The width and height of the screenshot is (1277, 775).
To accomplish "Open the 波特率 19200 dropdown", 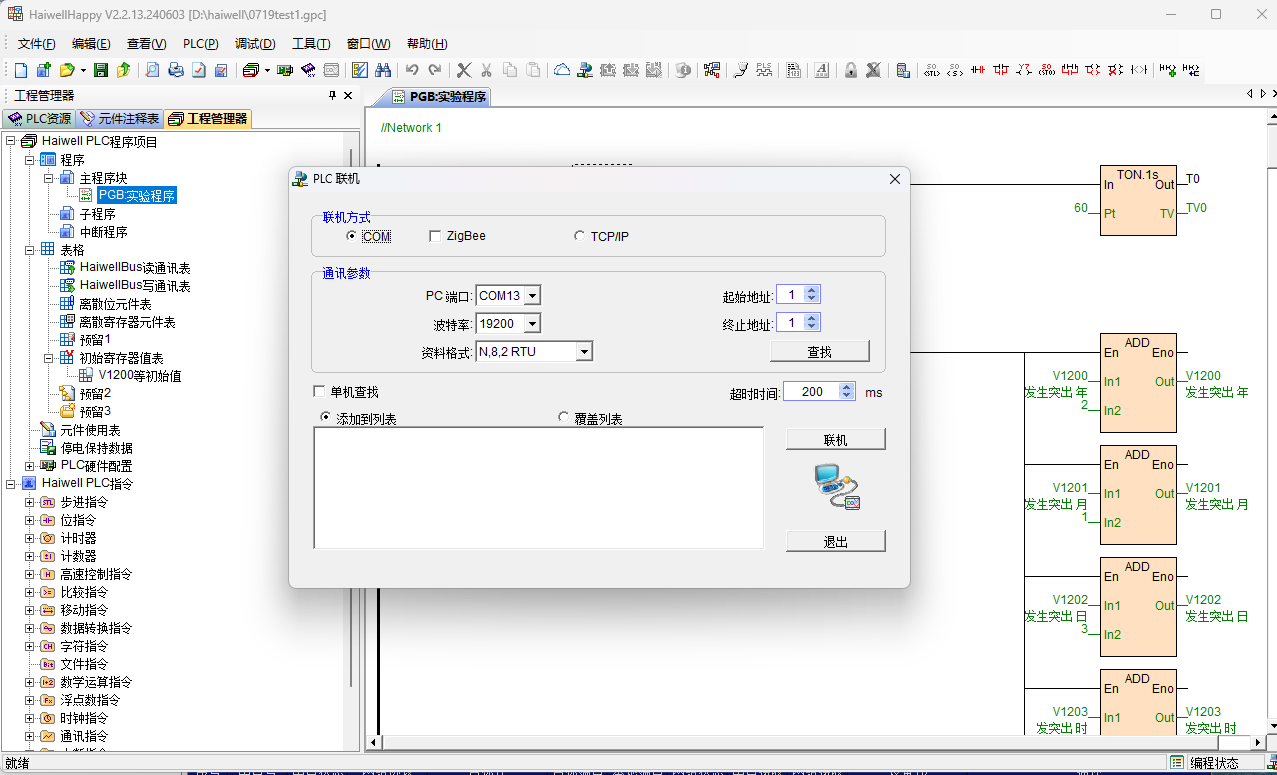I will 532,323.
